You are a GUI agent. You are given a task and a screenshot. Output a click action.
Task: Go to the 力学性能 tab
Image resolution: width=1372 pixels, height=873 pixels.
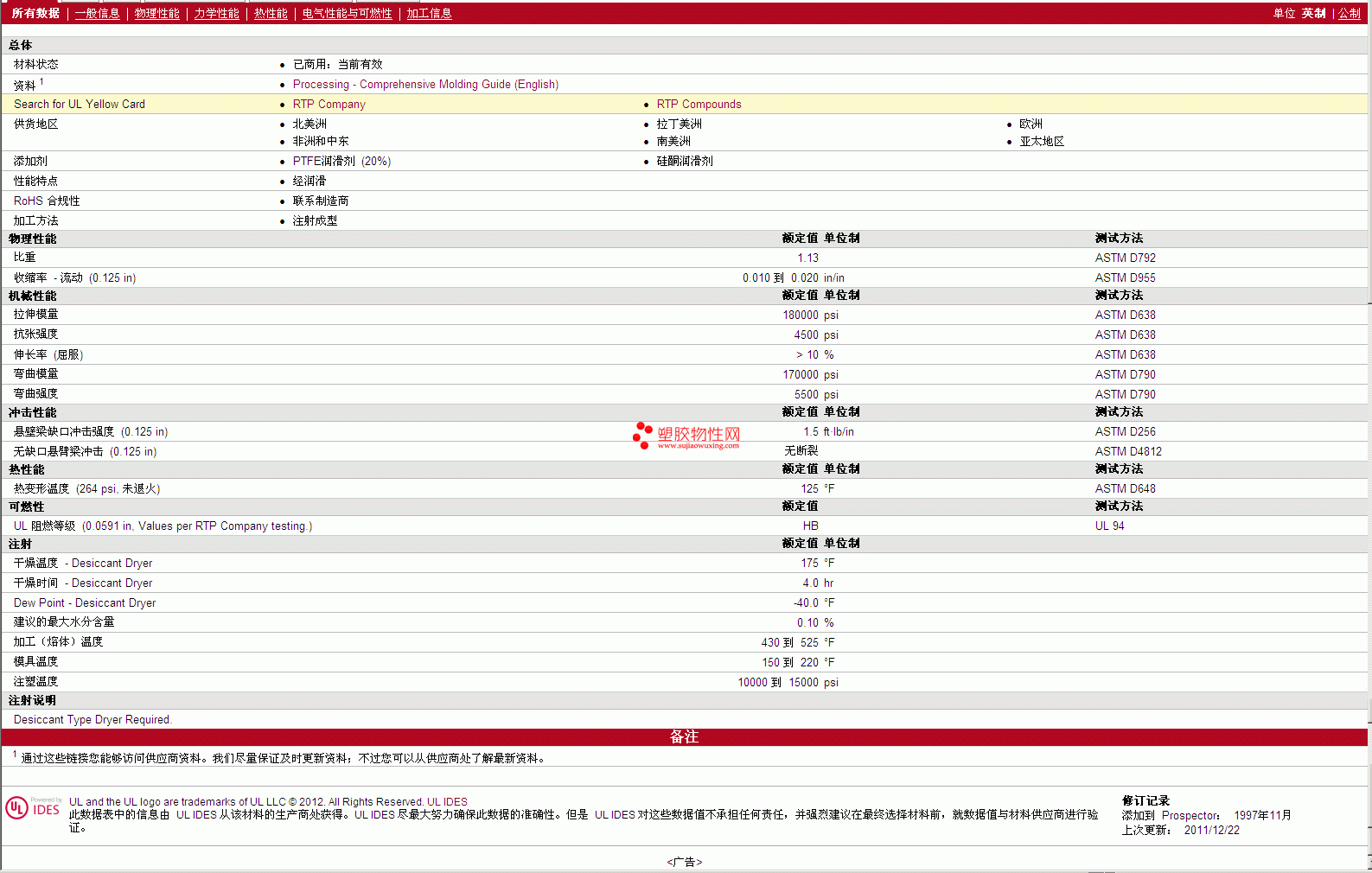click(x=216, y=13)
